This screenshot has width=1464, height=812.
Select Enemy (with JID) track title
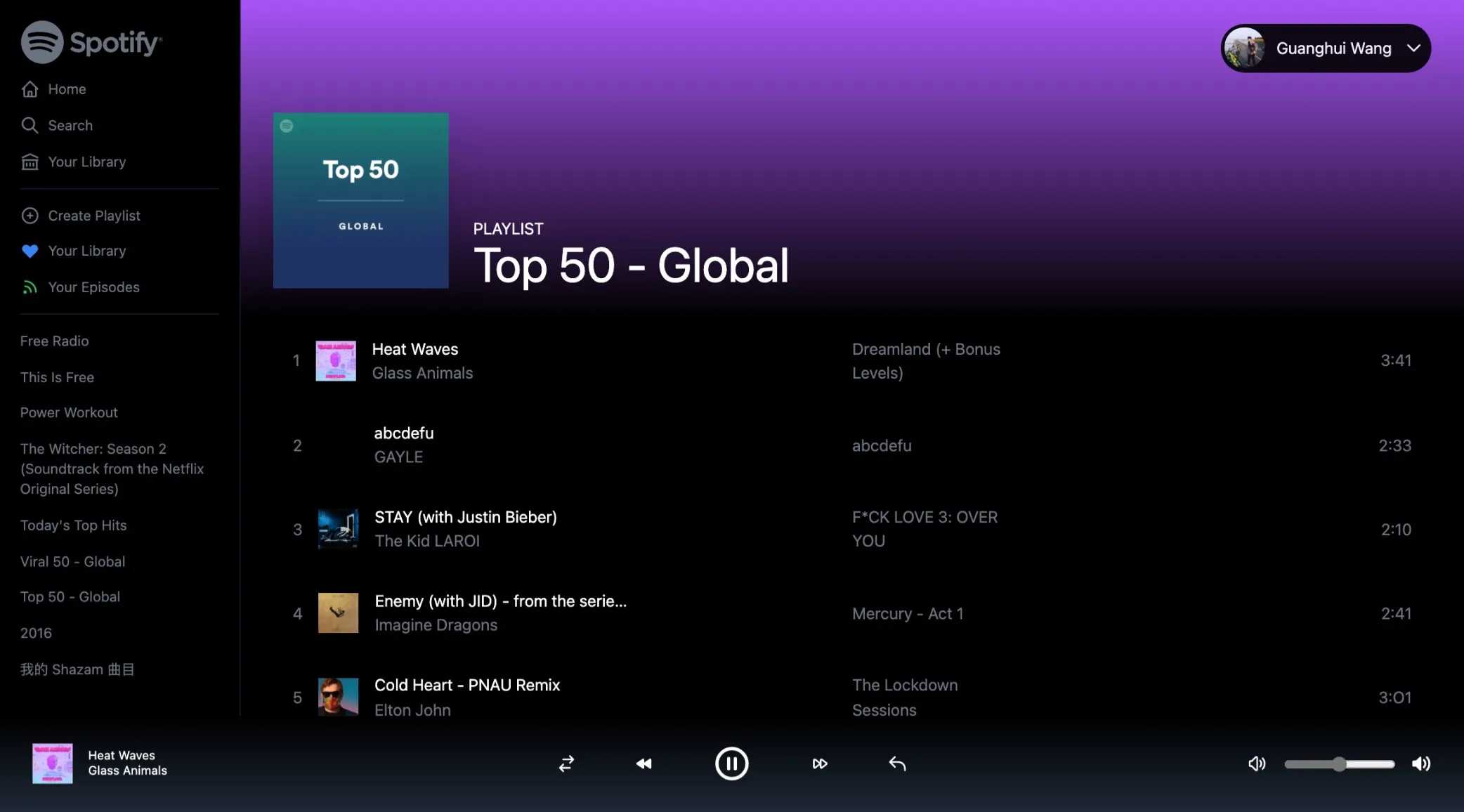pyautogui.click(x=500, y=601)
